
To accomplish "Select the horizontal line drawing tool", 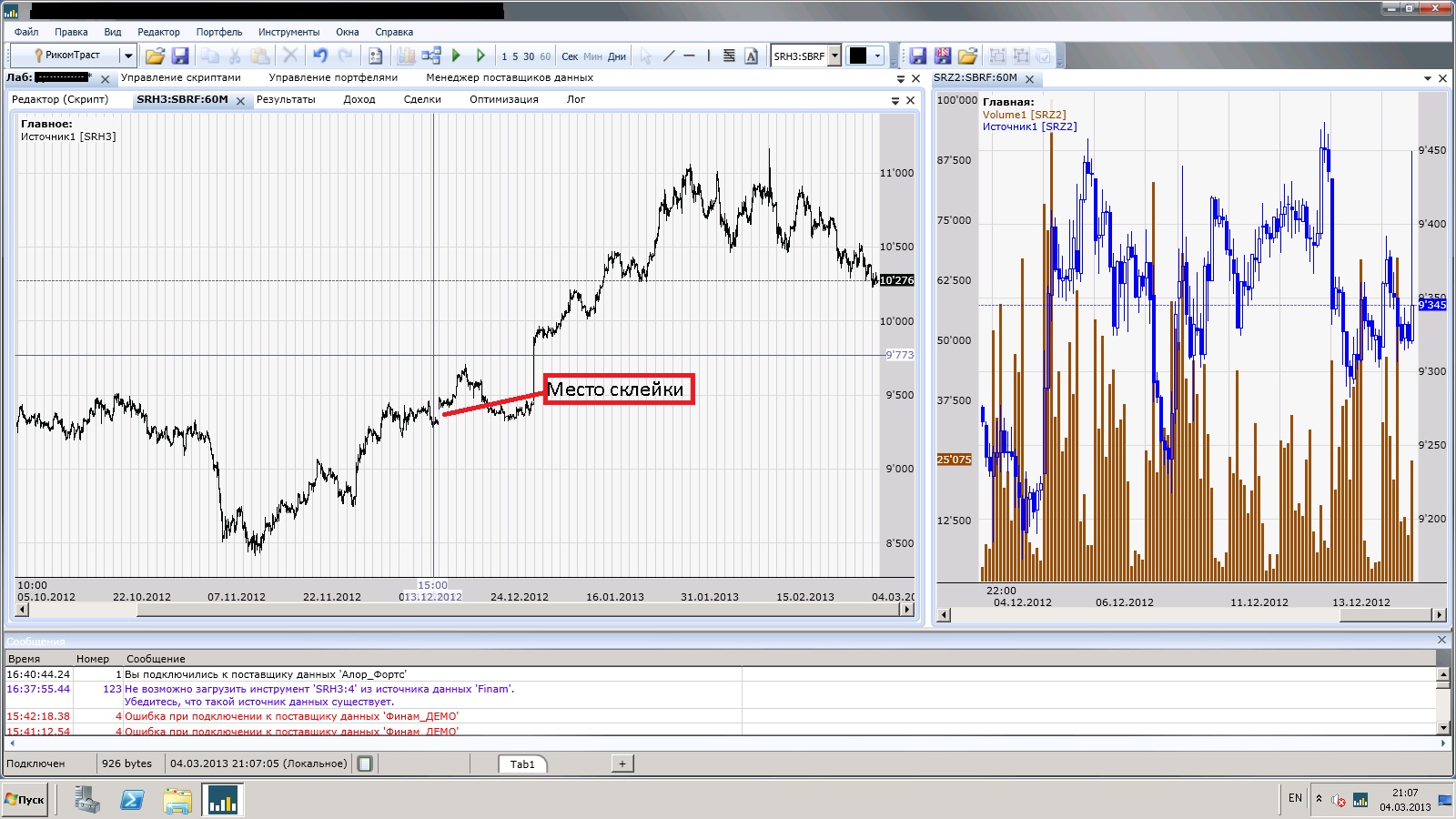I will tap(689, 56).
